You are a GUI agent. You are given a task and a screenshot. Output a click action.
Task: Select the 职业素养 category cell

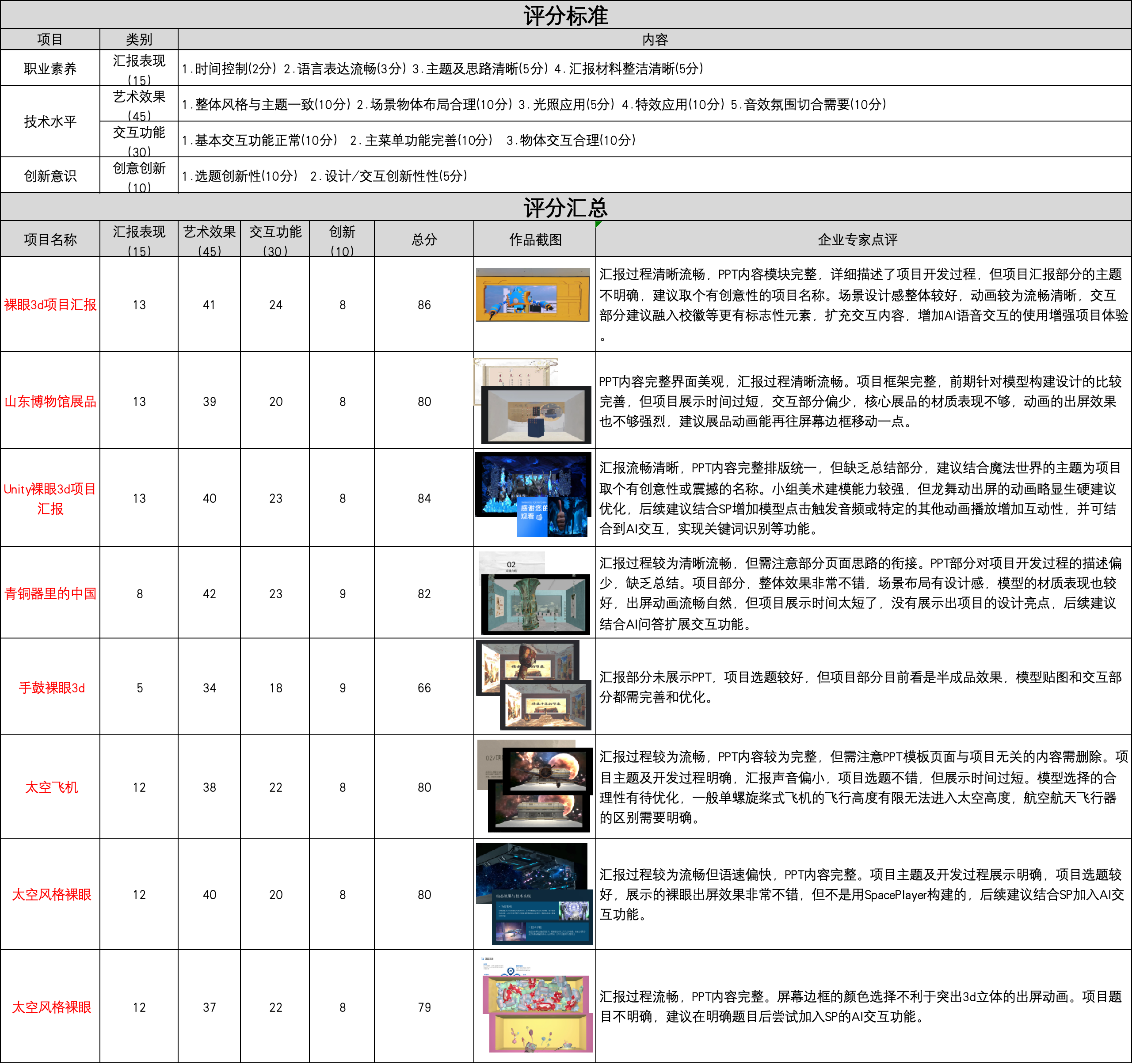pos(50,68)
